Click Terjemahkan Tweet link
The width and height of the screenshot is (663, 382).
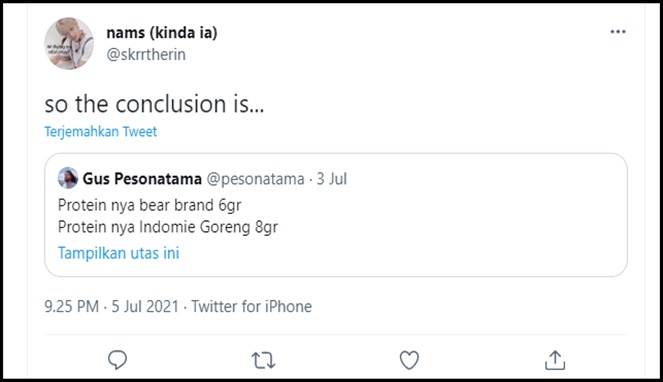(101, 132)
